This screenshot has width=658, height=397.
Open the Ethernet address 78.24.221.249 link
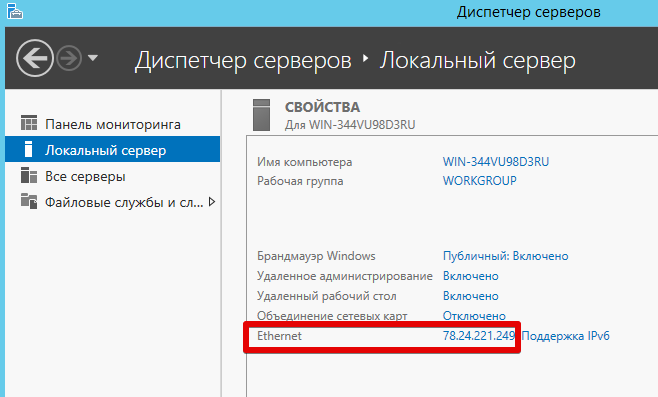[479, 336]
